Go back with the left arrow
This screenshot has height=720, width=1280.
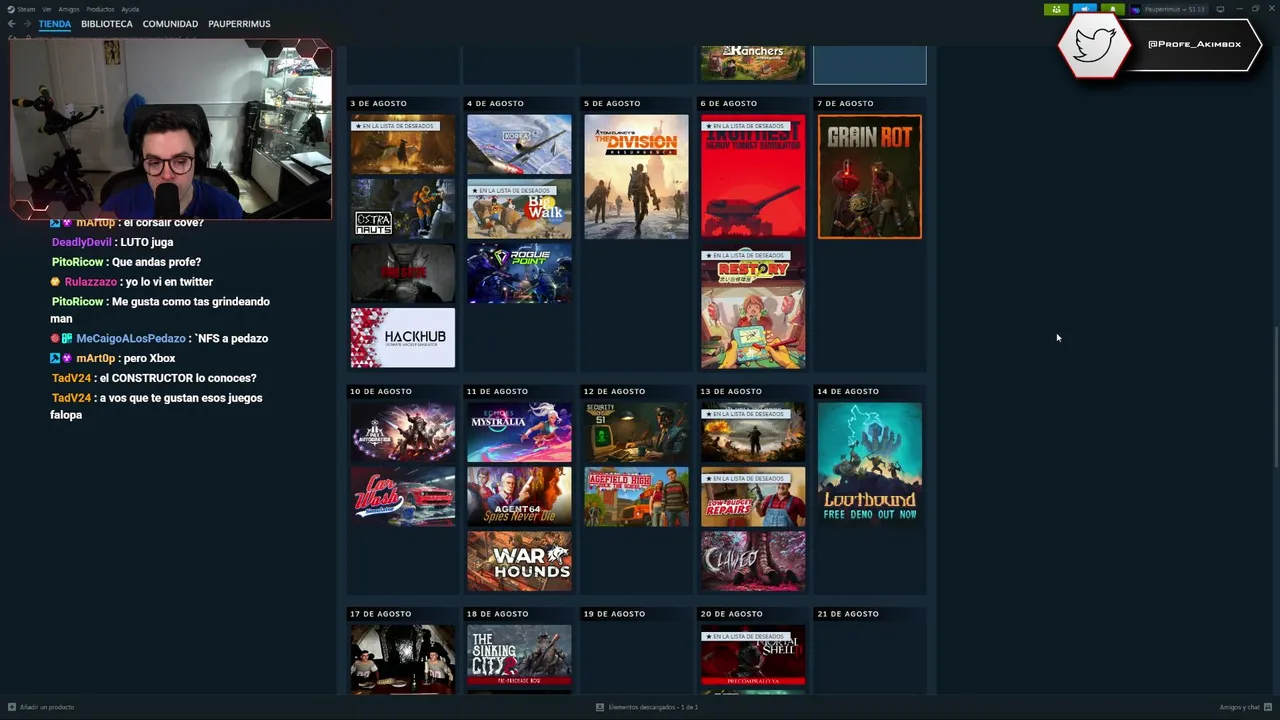(x=12, y=24)
